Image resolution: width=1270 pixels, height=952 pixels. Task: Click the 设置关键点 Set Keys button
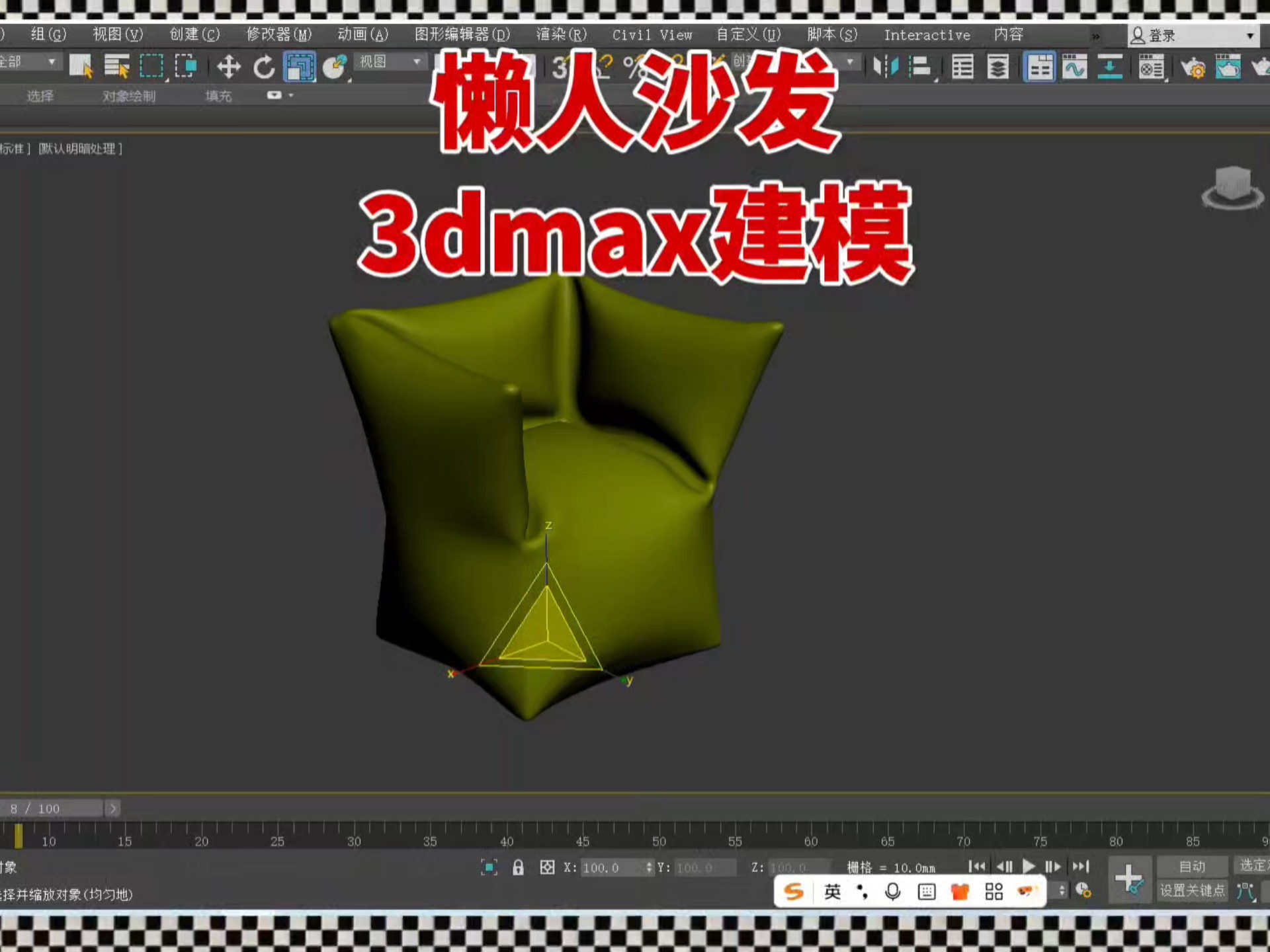point(1191,891)
